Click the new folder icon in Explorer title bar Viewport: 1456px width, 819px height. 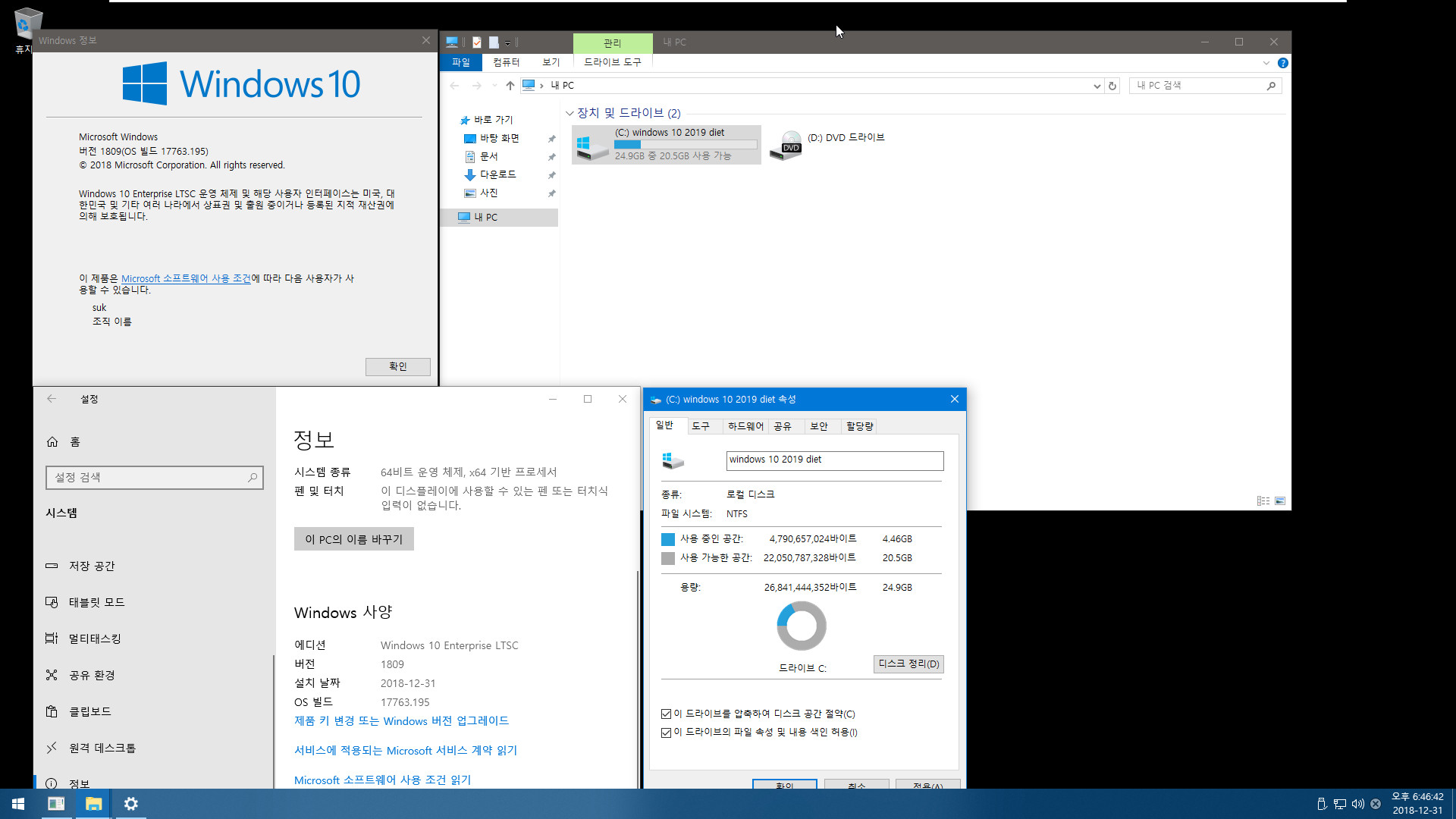(x=494, y=42)
